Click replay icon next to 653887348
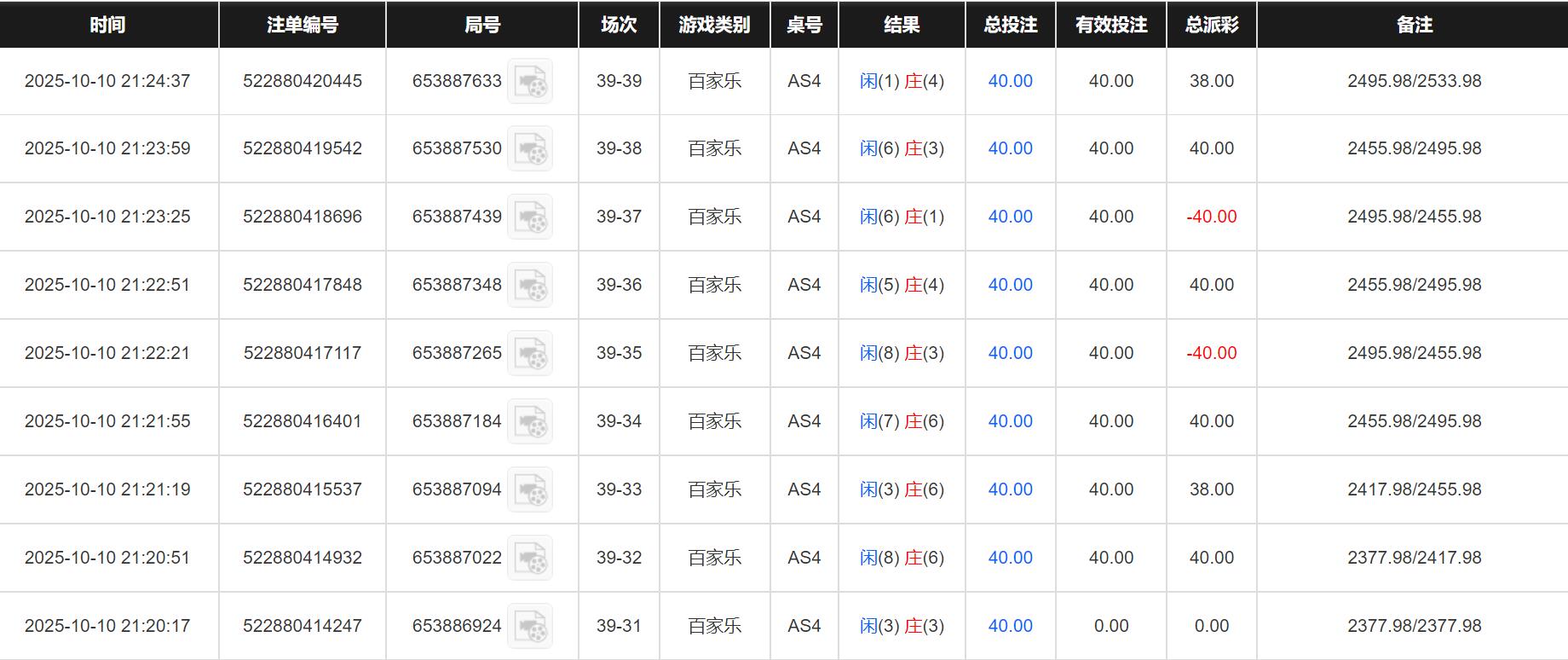The height and width of the screenshot is (660, 1568). pyautogui.click(x=530, y=285)
